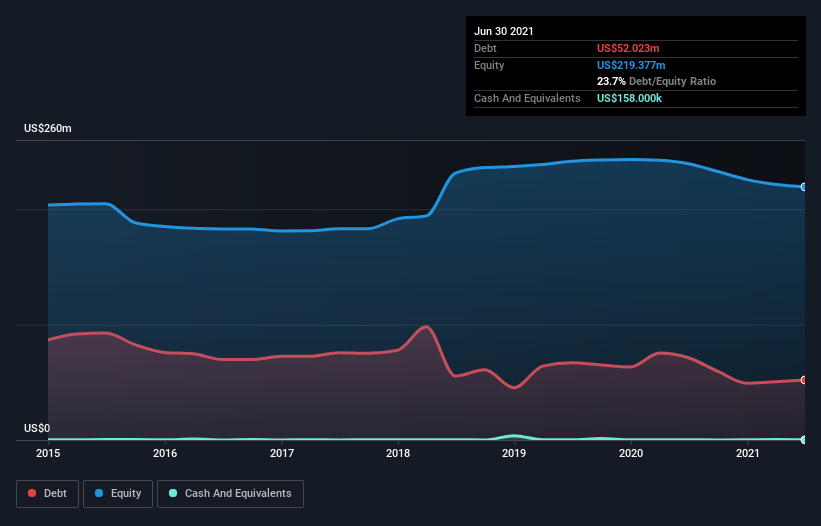Toggle the Equity legend button
821x526 pixels.
[x=118, y=494]
